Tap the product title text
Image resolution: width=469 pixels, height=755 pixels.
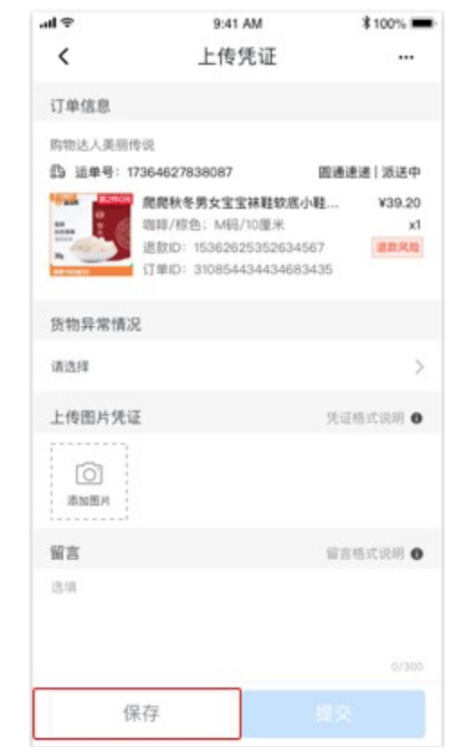point(240,203)
